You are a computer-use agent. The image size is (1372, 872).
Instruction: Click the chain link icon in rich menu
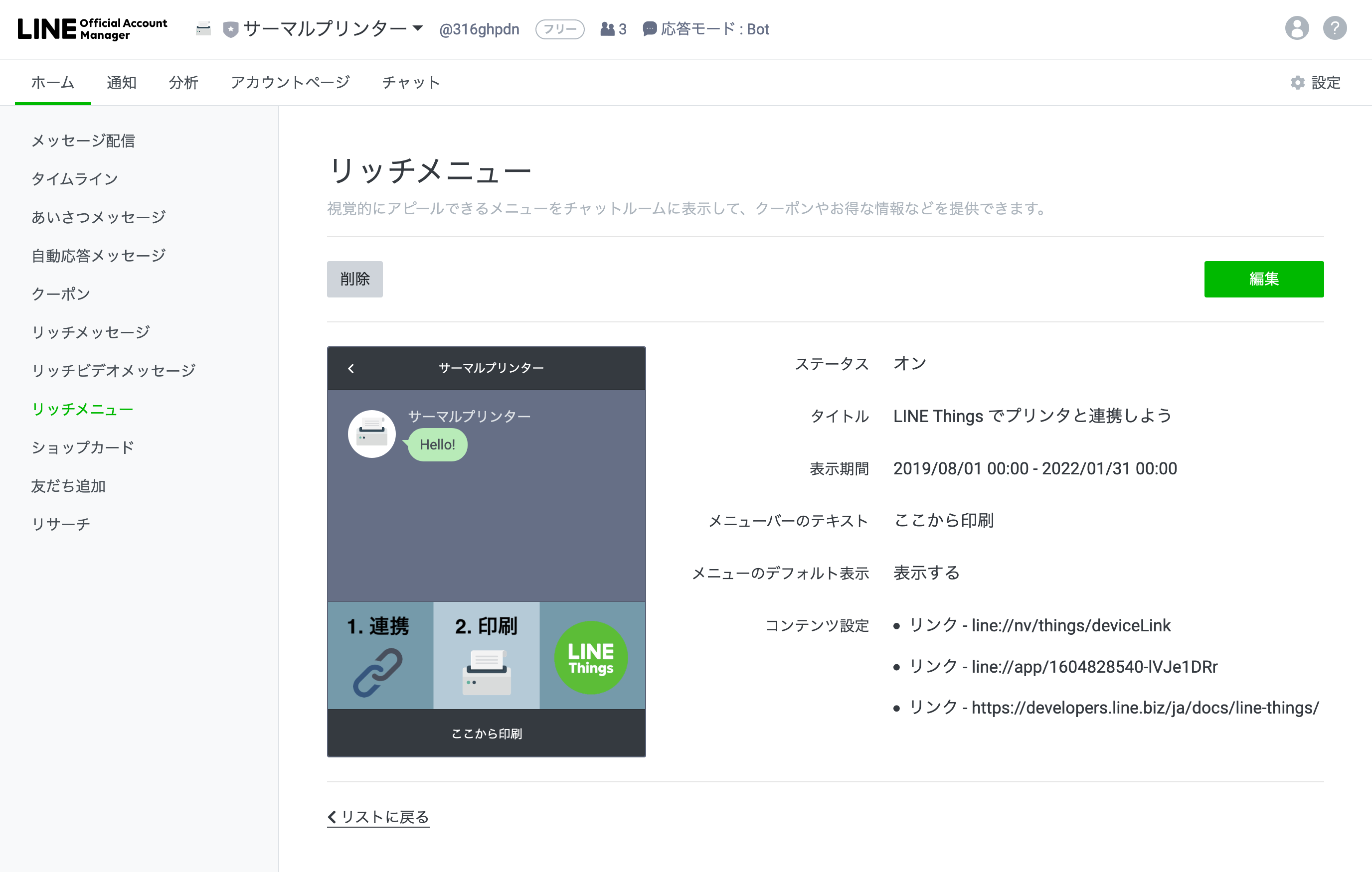click(x=378, y=672)
